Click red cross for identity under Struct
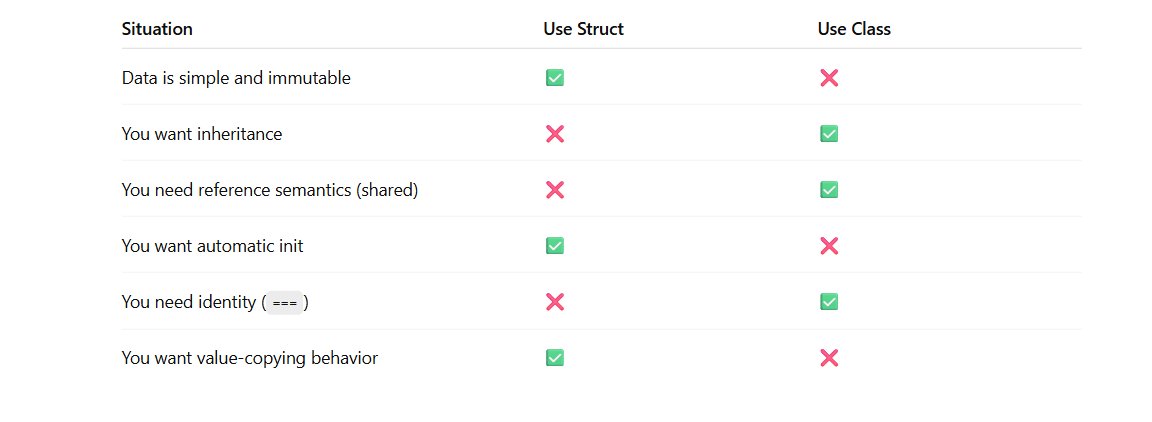1152x422 pixels. (x=555, y=301)
